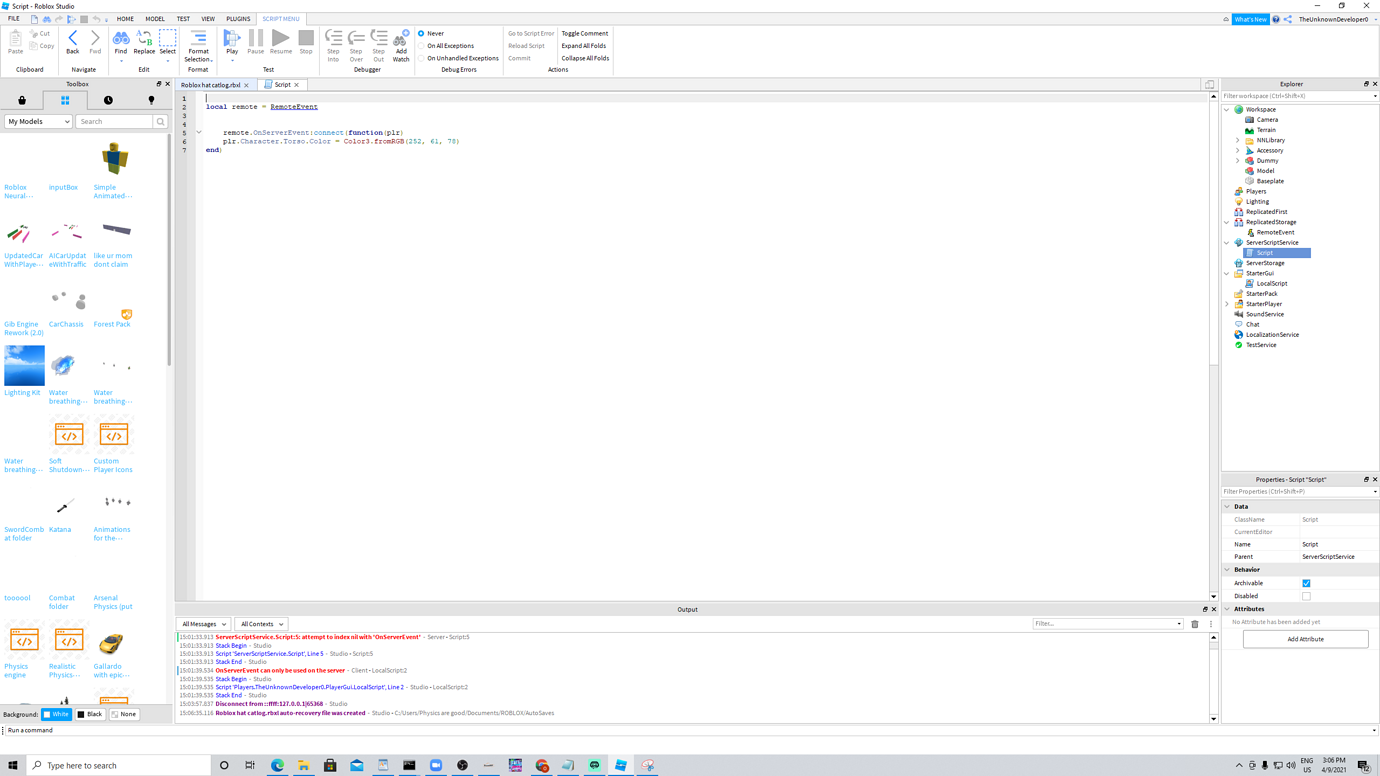
Task: Toggle the Archivable checkbox
Action: pyautogui.click(x=1306, y=583)
